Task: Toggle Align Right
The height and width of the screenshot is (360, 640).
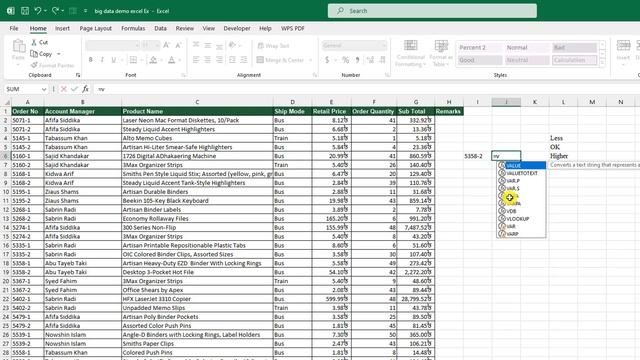Action: pyautogui.click(x=220, y=60)
